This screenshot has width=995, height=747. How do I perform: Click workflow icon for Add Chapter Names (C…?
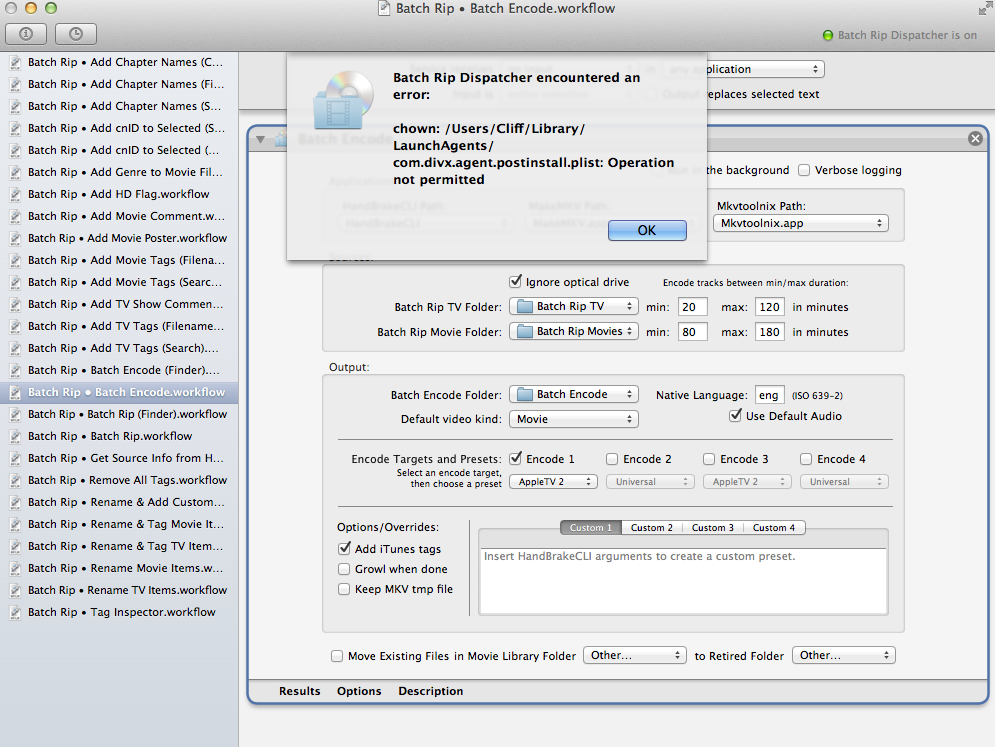tap(15, 63)
